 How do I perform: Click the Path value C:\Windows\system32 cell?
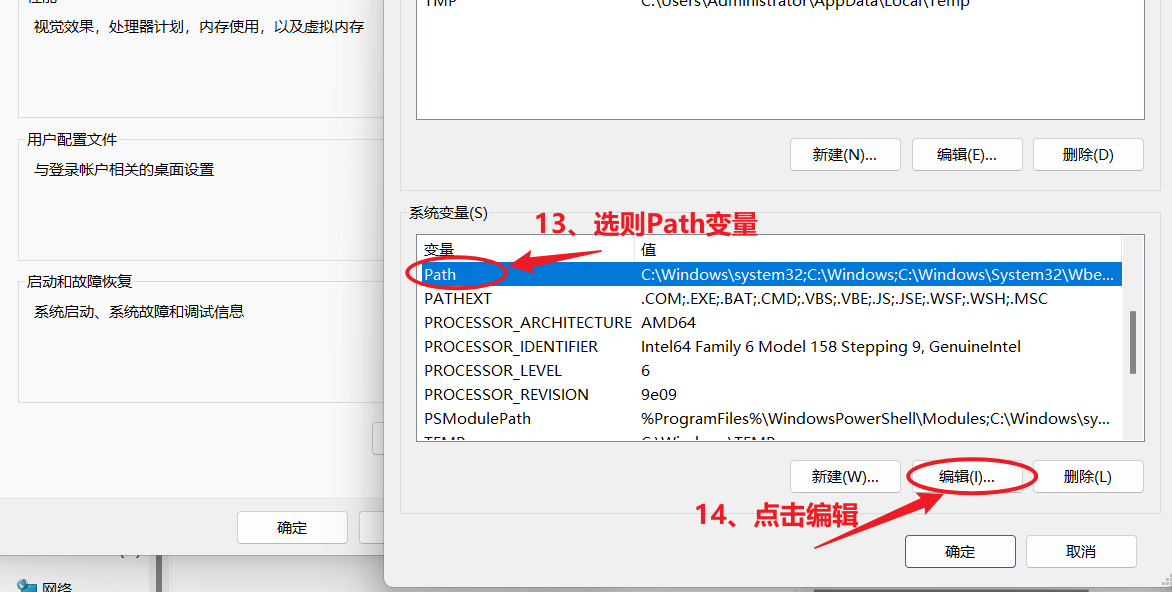point(878,274)
